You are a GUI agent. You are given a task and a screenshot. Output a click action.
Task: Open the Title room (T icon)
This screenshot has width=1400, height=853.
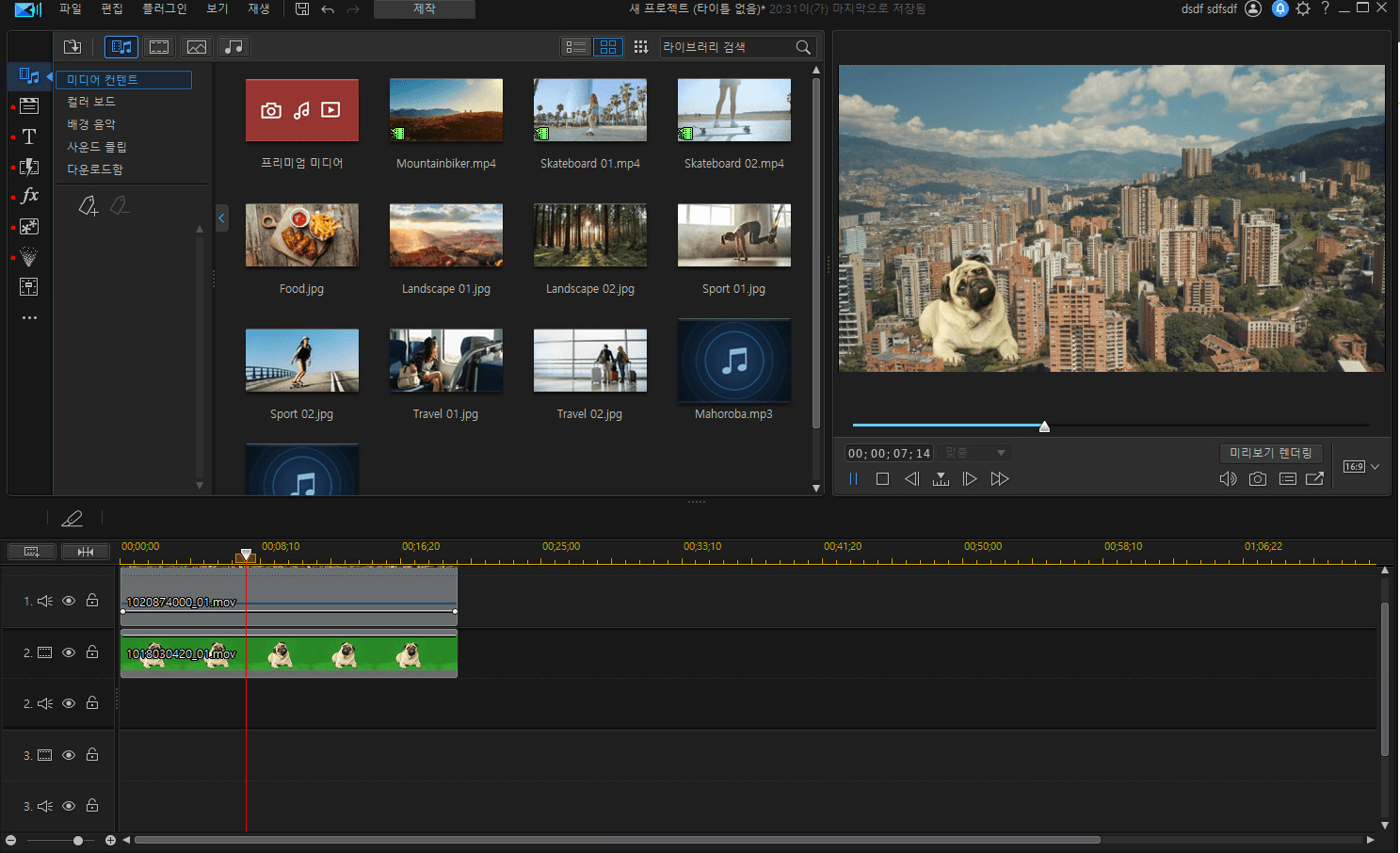click(x=29, y=137)
